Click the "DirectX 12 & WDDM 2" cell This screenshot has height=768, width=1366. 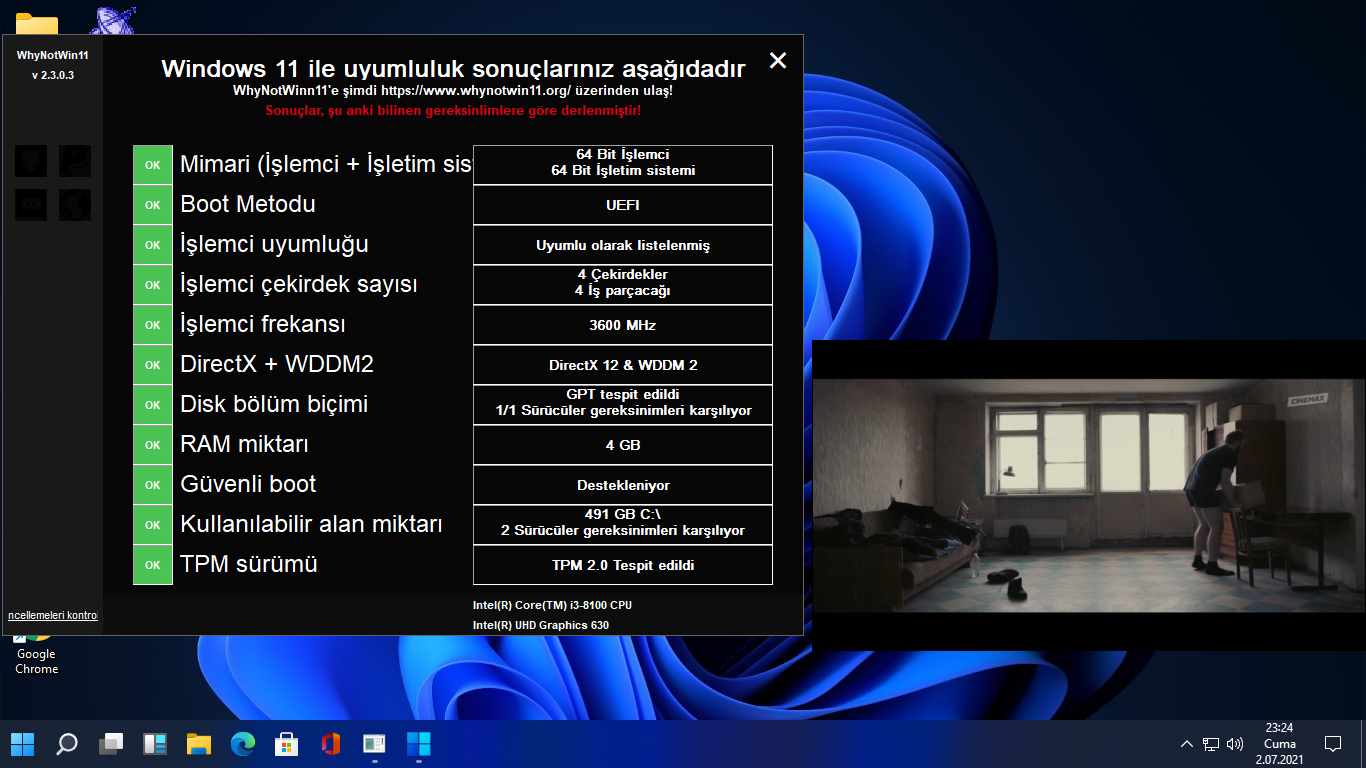click(x=623, y=365)
